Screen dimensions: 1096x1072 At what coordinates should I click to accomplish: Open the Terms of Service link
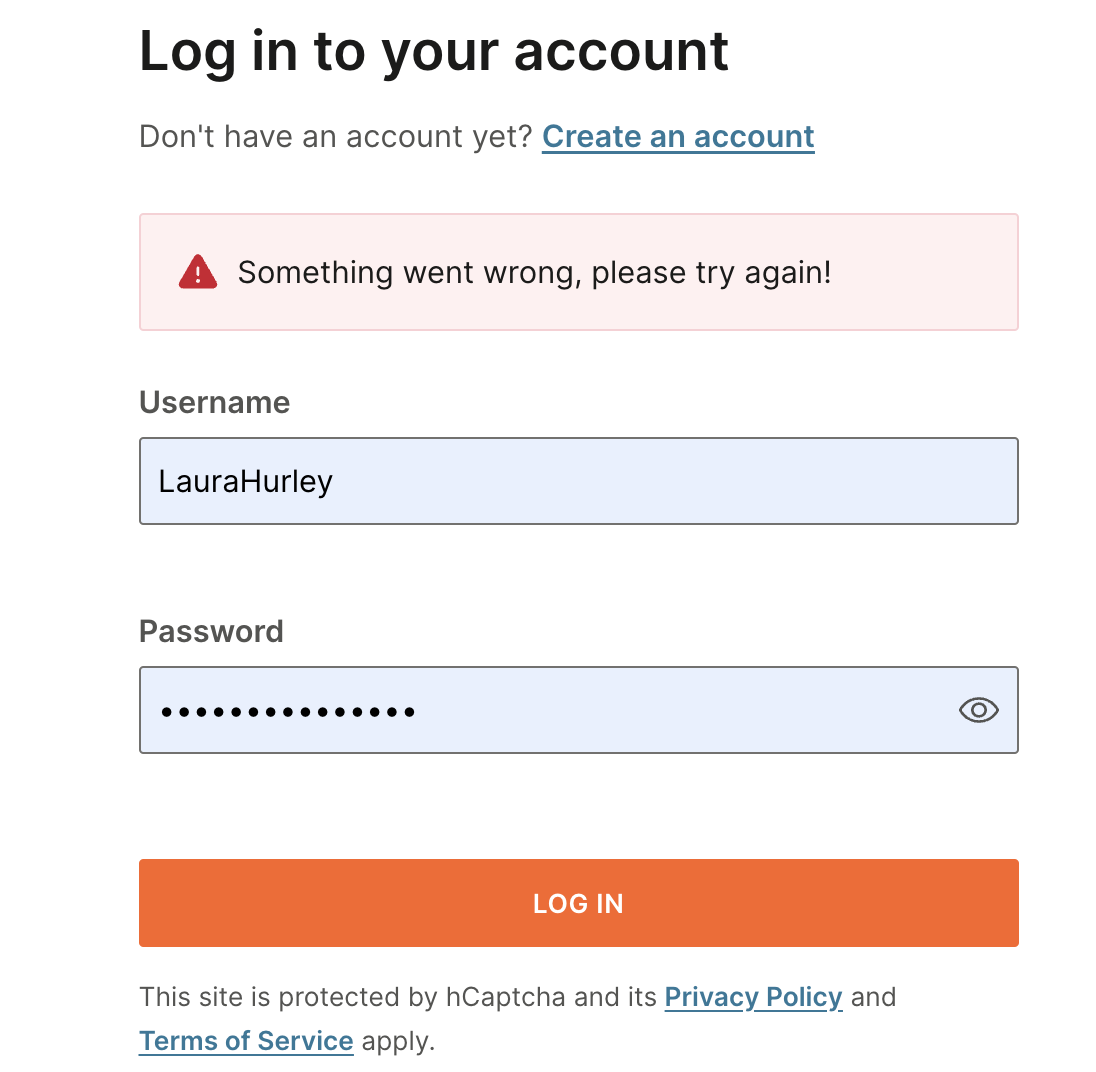pyautogui.click(x=246, y=1041)
